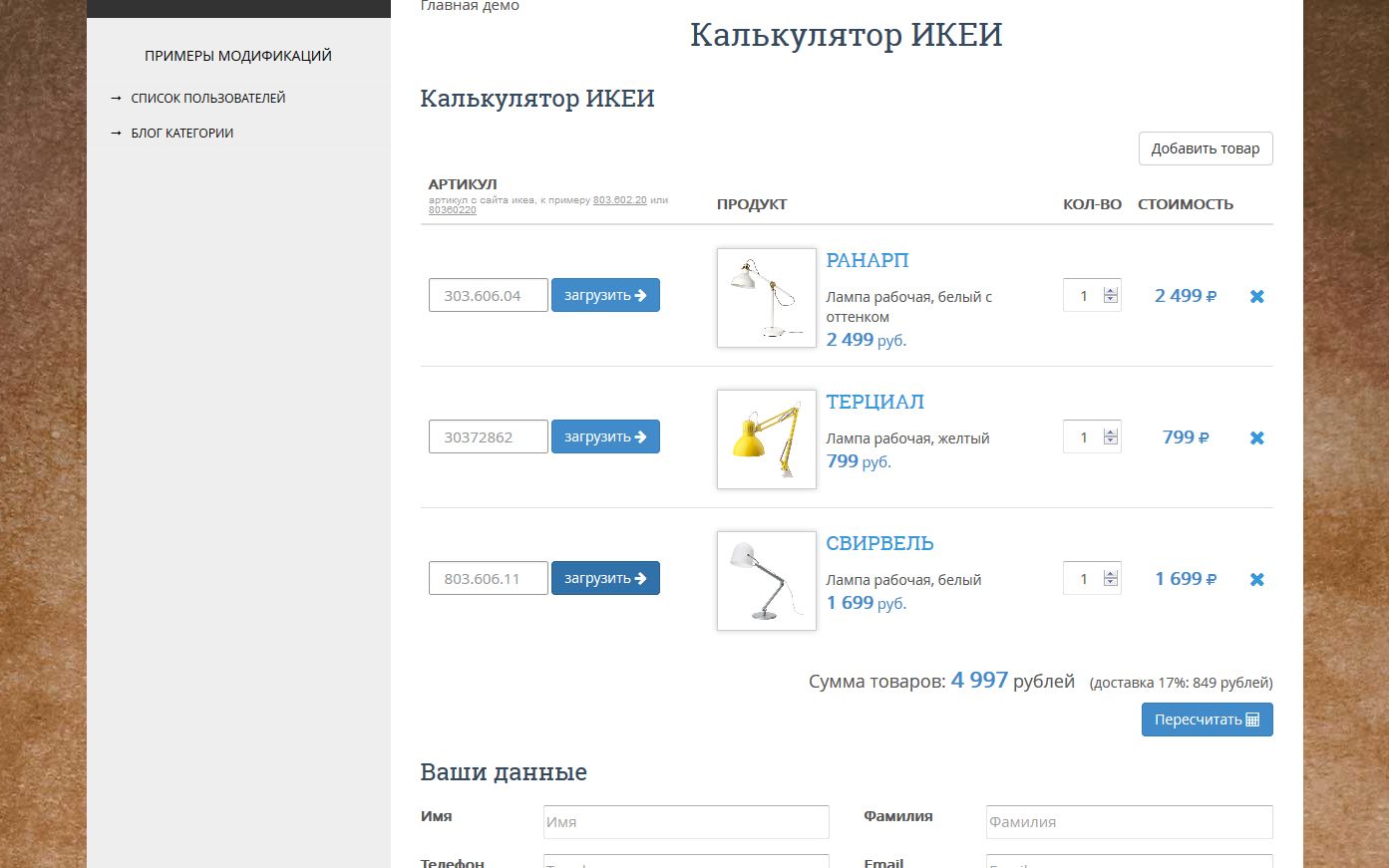
Task: Click the quantity number in the РАНАРП row
Action: pos(1084,296)
